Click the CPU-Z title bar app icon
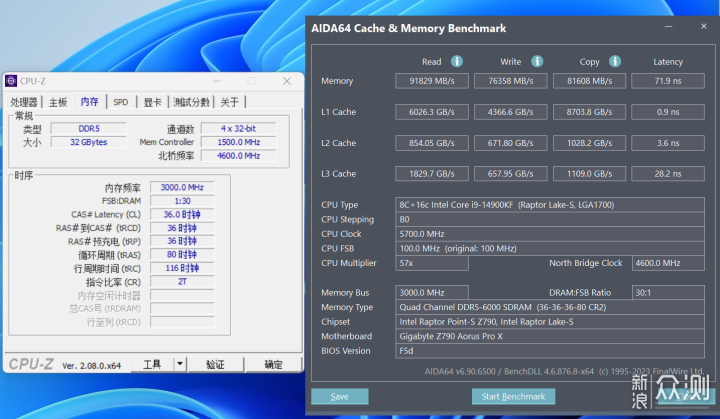Image resolution: width=720 pixels, height=419 pixels. click(11, 81)
